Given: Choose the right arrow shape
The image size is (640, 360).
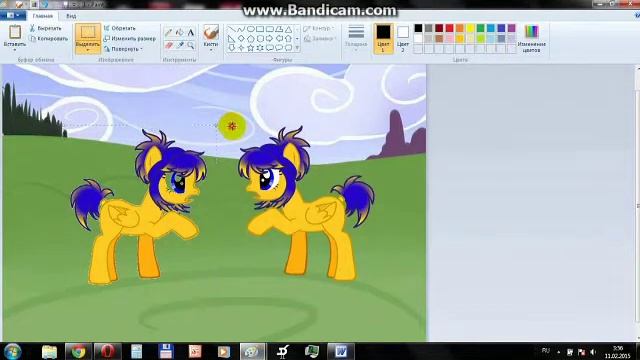Looking at the screenshot, I should pyautogui.click(x=269, y=38).
